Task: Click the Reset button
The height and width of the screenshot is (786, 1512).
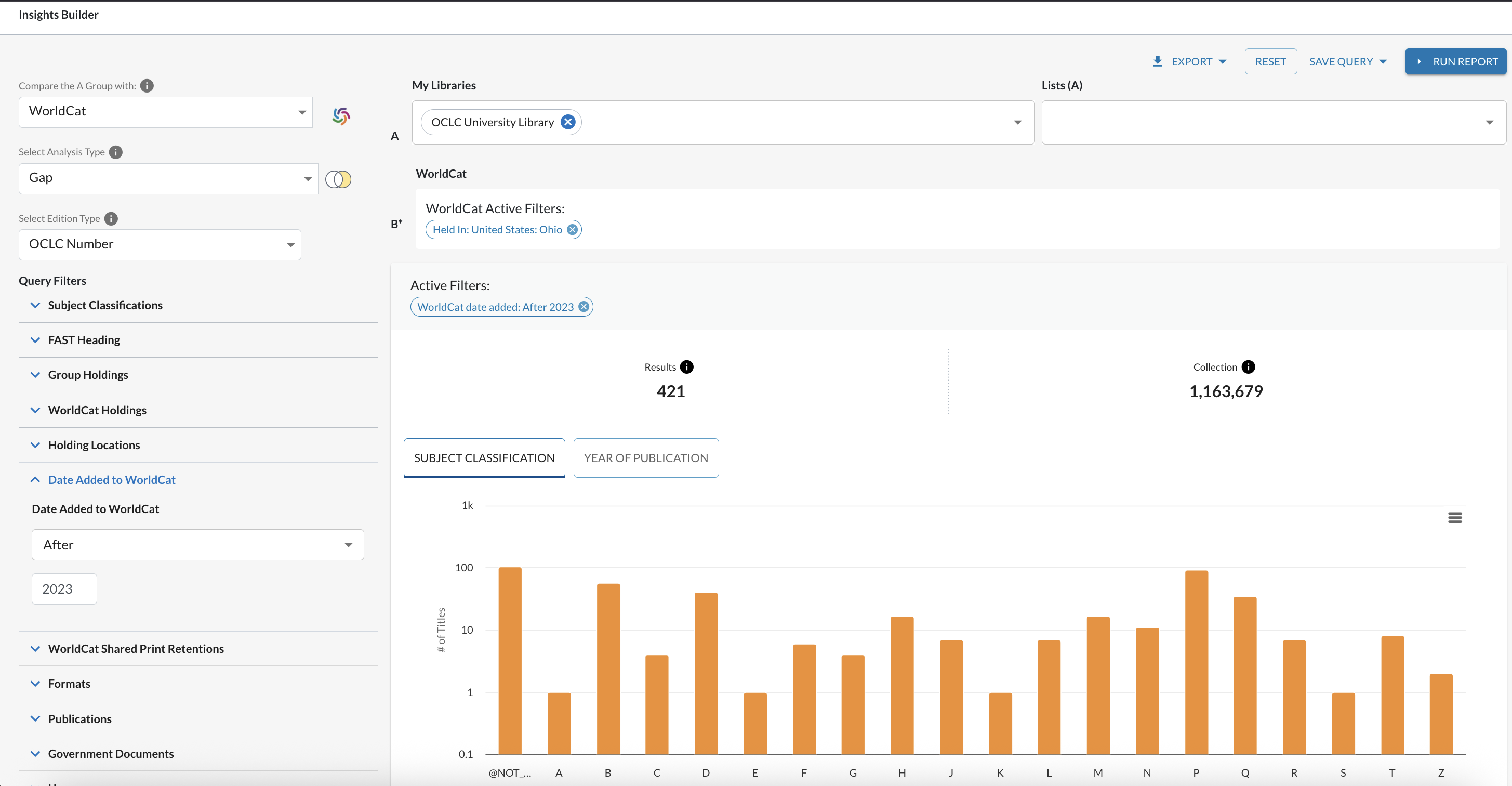Action: point(1270,62)
